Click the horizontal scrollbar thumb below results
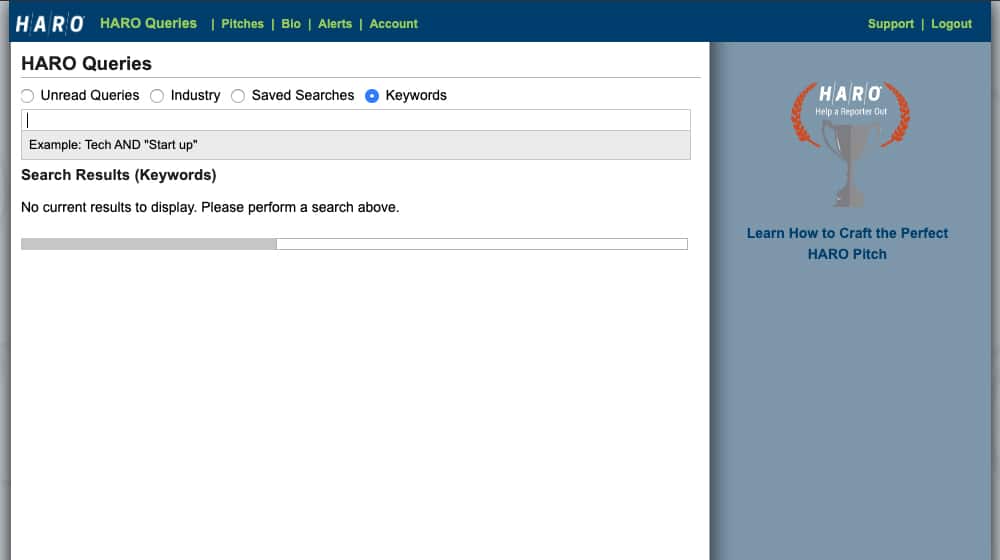This screenshot has width=1000, height=560. [149, 244]
